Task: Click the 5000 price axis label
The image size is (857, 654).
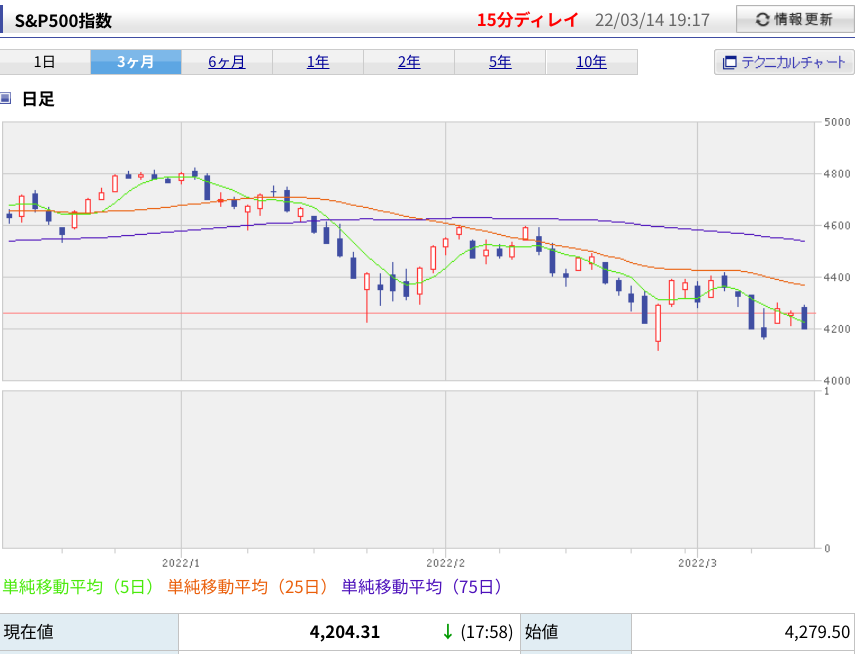Action: 837,122
